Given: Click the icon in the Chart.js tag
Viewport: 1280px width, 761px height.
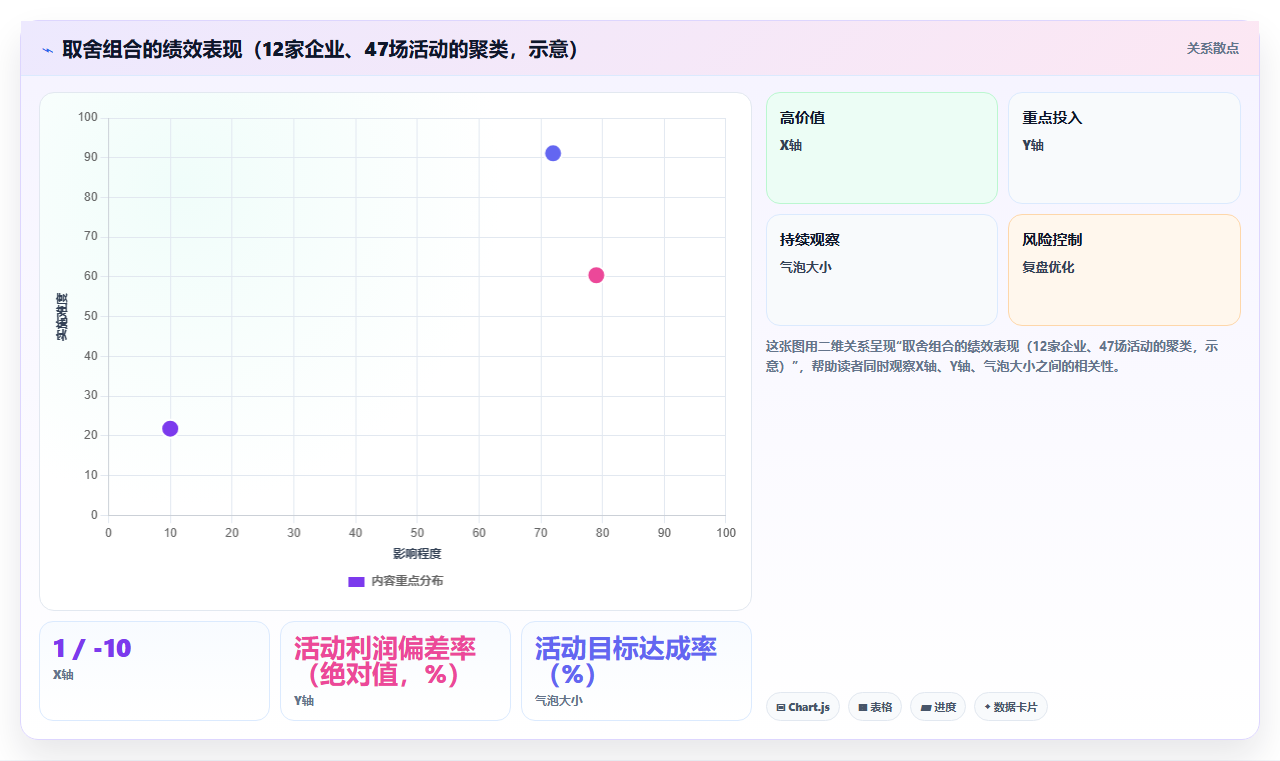Looking at the screenshot, I should click(x=781, y=708).
